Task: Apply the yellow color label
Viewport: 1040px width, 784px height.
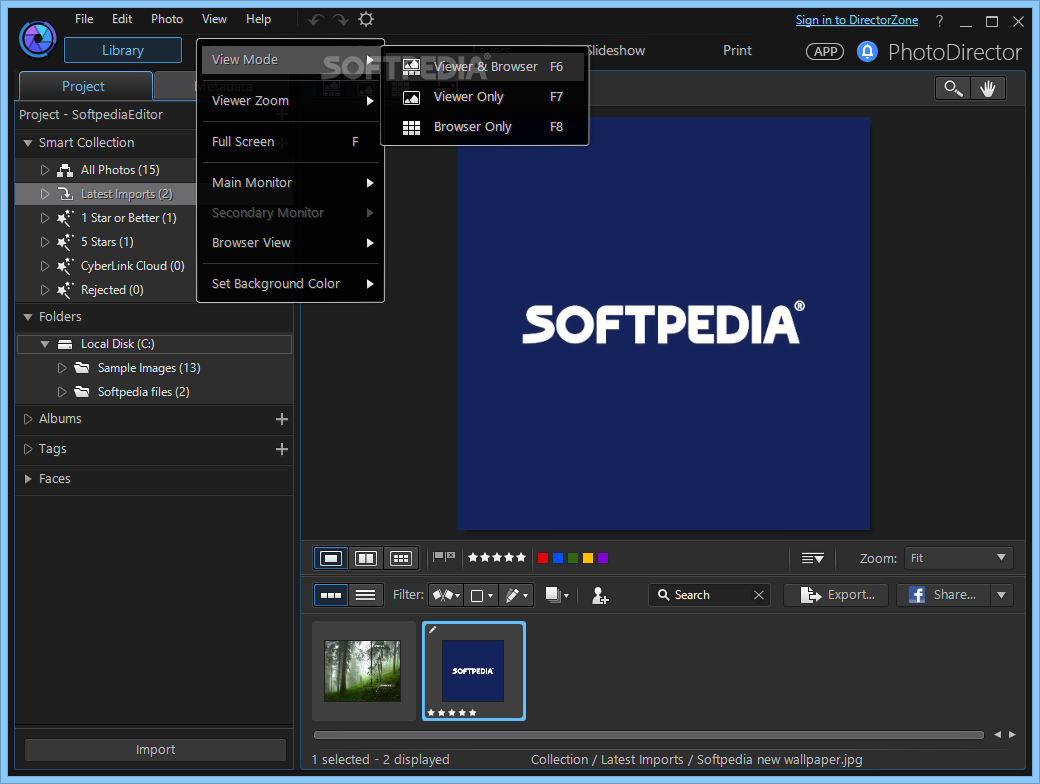Action: click(588, 558)
